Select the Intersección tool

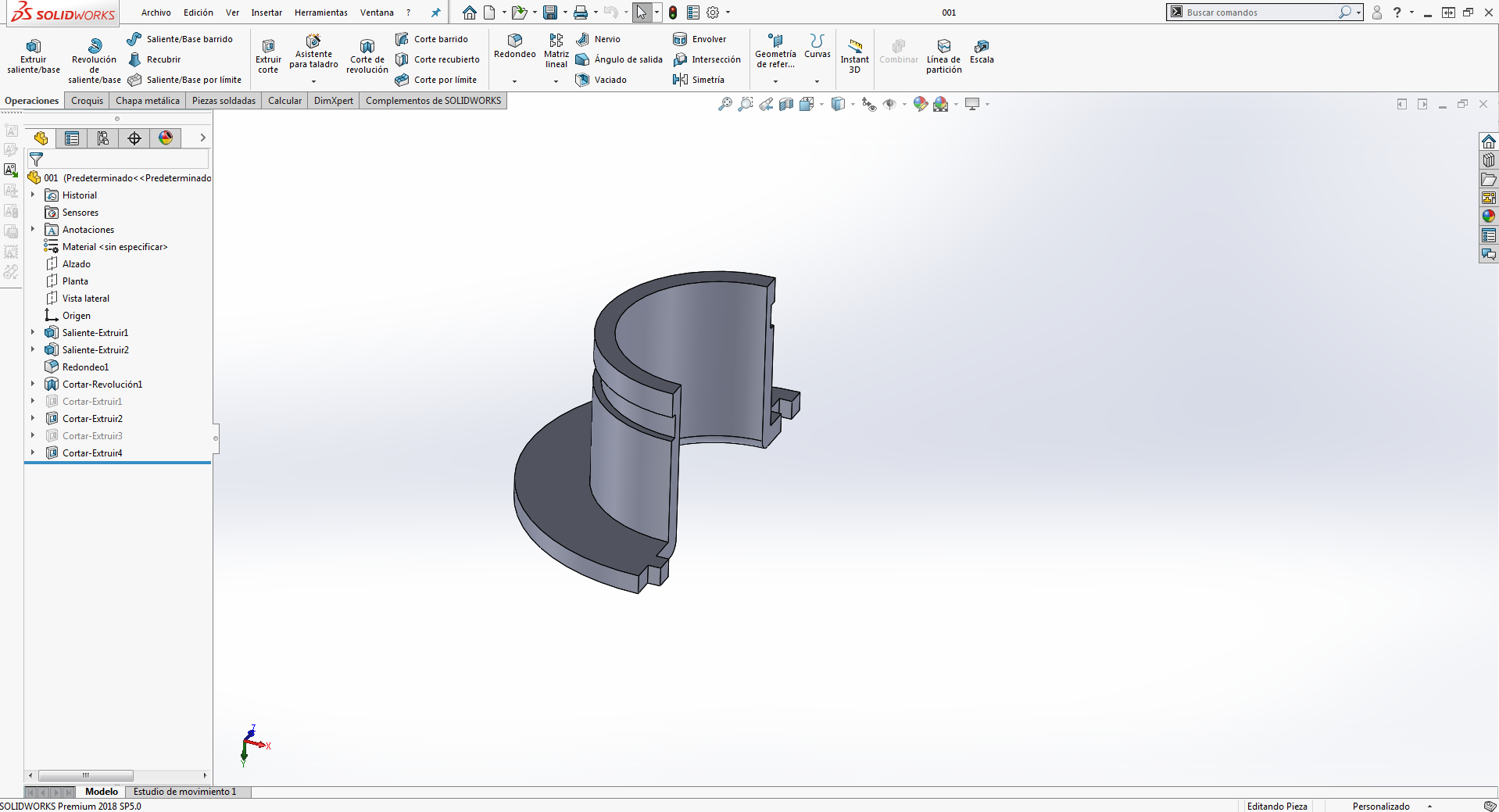tap(707, 59)
